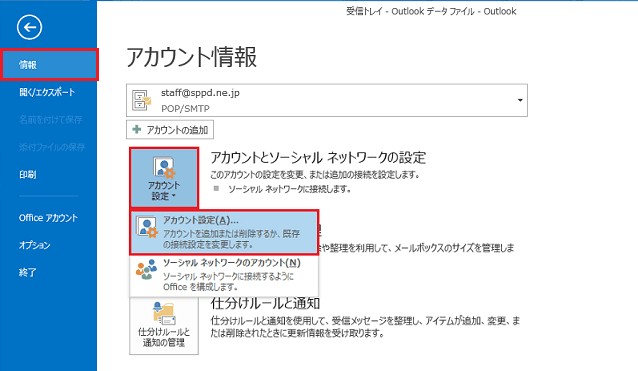Open Office アカウント page
The height and width of the screenshot is (371, 638).
[48, 218]
